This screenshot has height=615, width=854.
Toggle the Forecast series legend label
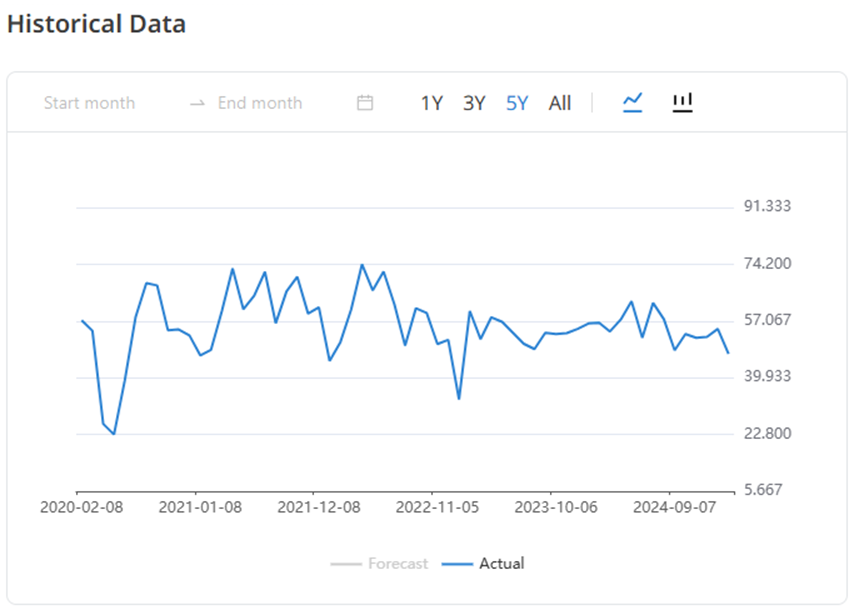[398, 564]
